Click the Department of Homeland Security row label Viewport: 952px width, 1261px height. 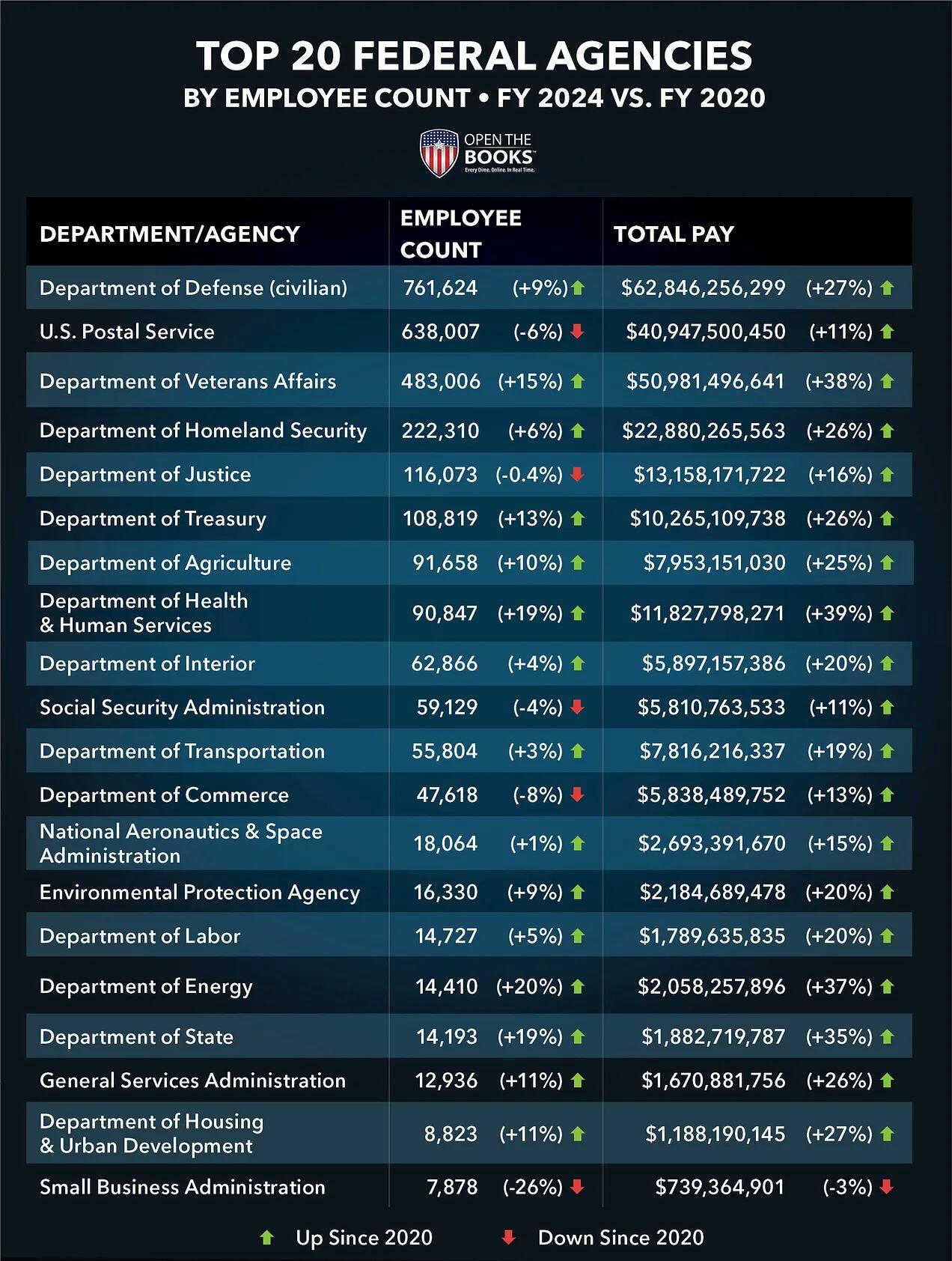click(x=203, y=431)
